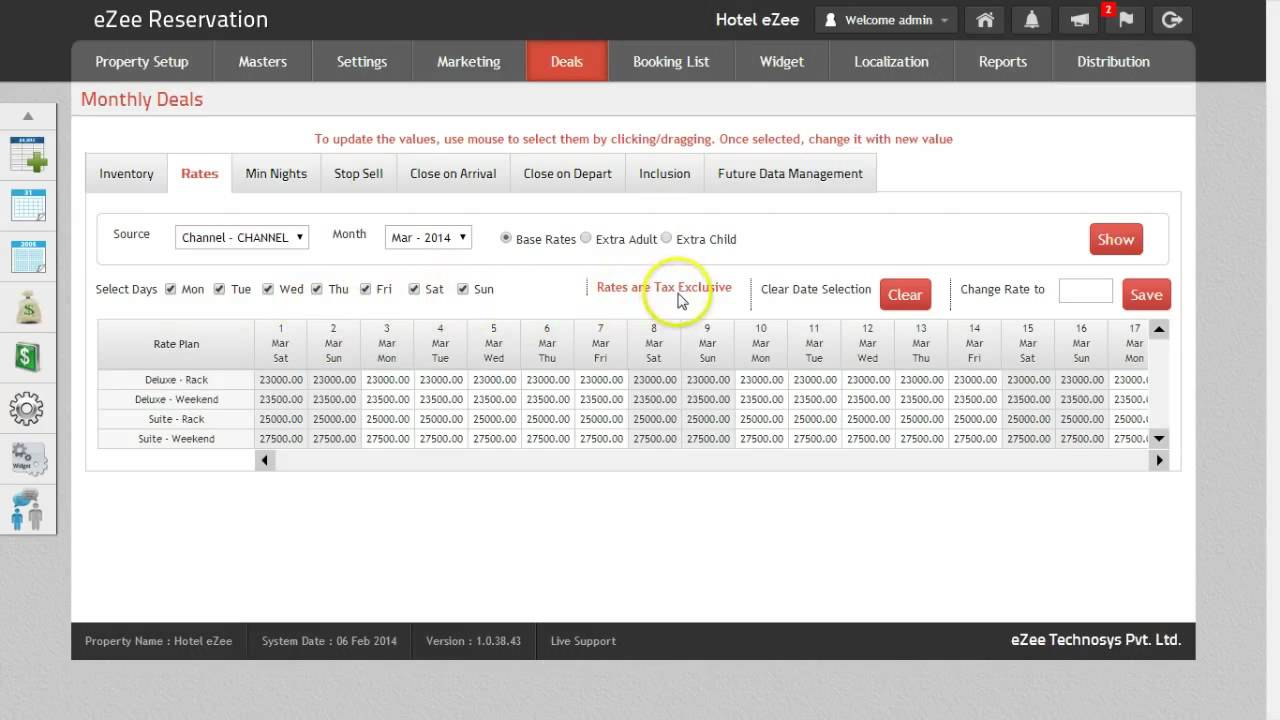This screenshot has height=720, width=1280.
Task: Toggle the Tue day checkbox
Action: (219, 289)
